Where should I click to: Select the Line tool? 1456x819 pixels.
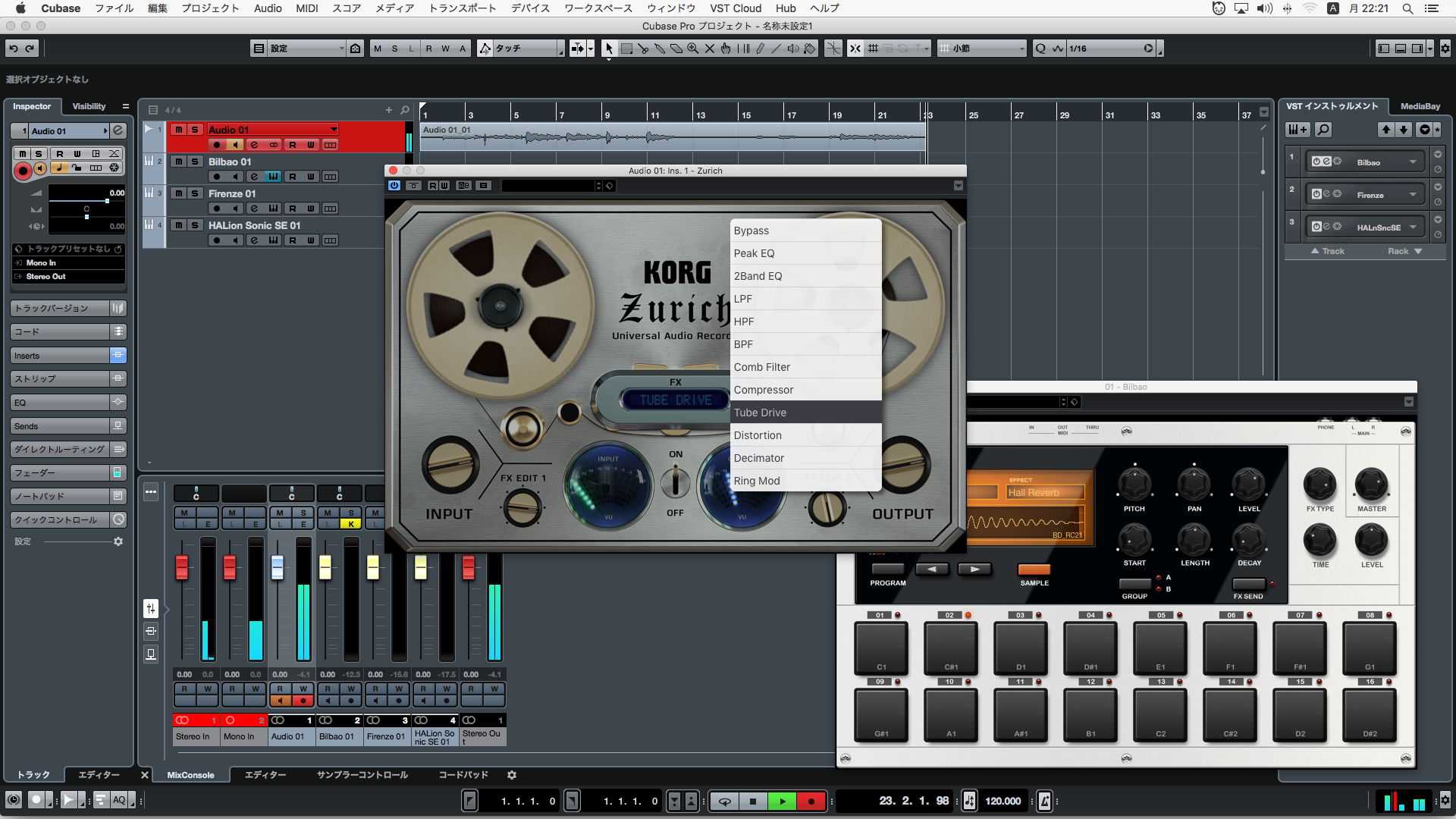(x=776, y=49)
